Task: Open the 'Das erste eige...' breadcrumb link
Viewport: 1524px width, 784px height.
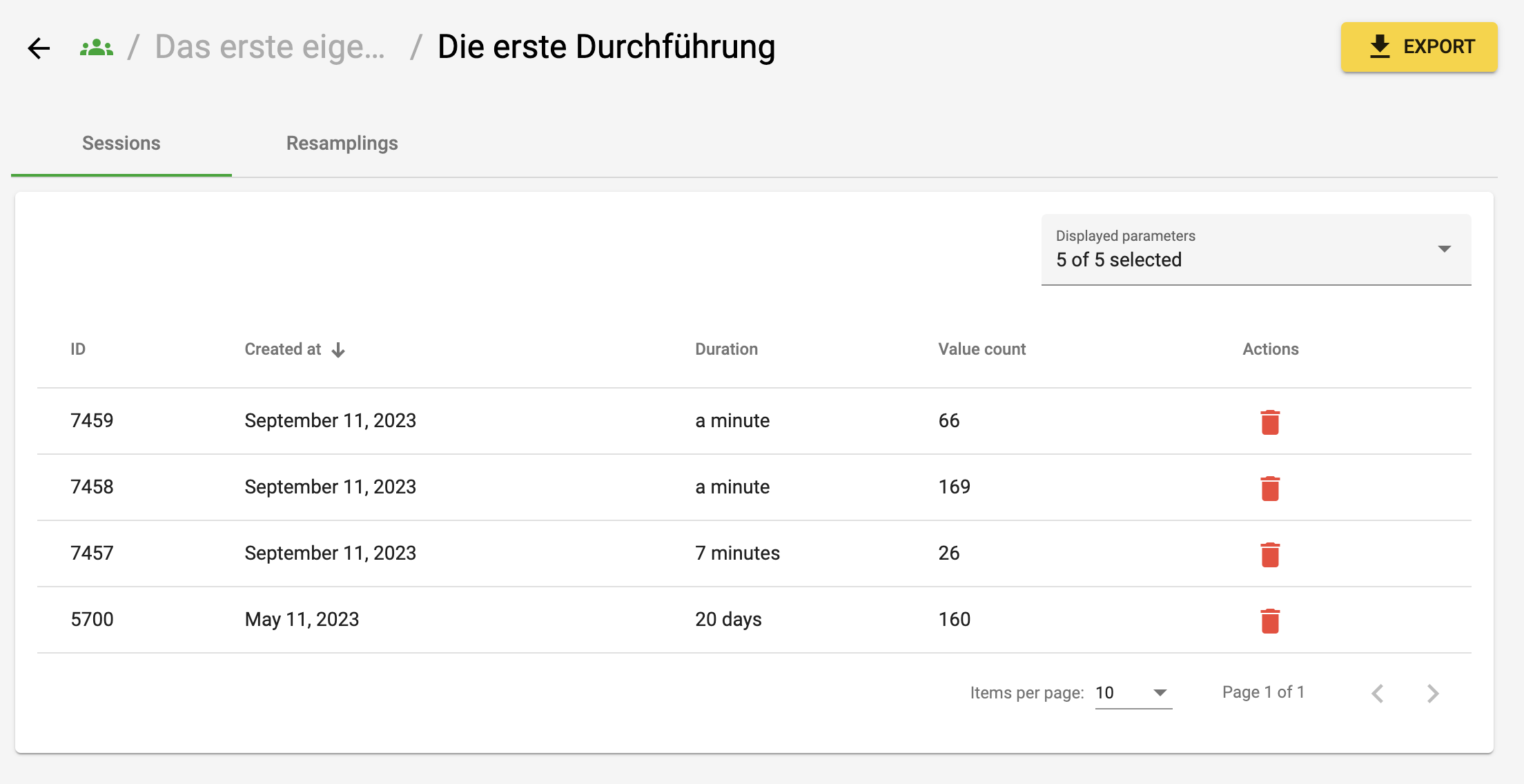Action: (270, 47)
